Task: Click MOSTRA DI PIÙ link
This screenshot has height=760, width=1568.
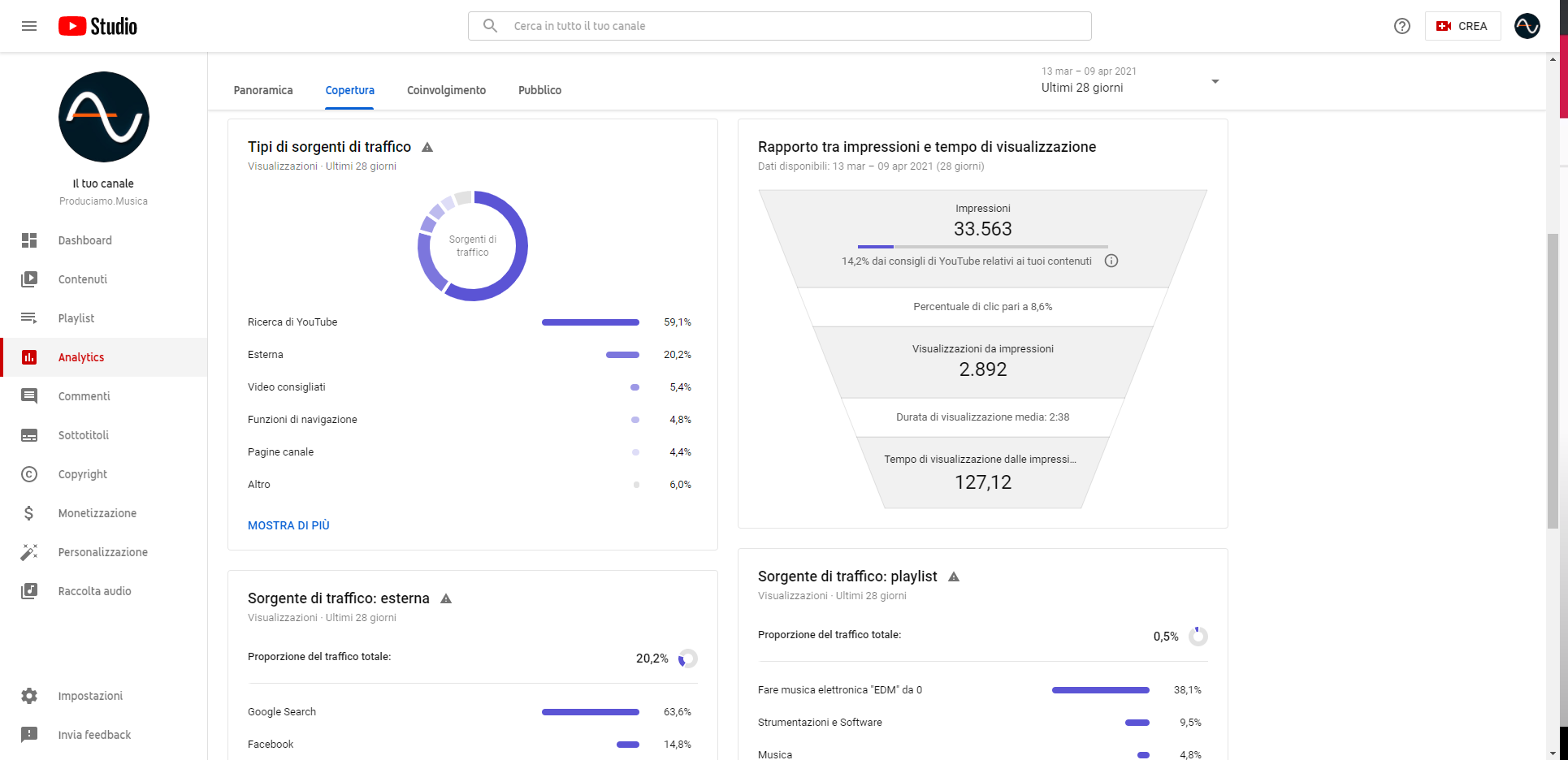Action: tap(288, 525)
